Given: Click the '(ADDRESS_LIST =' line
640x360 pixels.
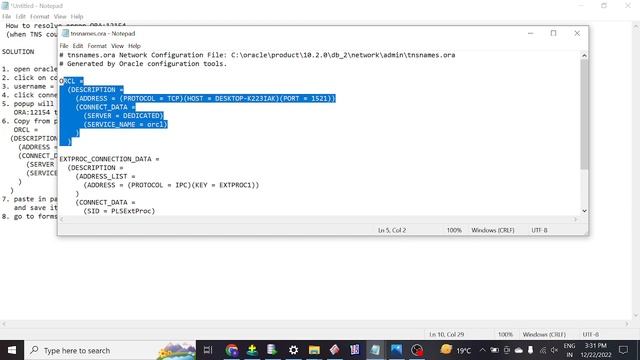Looking at the screenshot, I should tap(105, 176).
